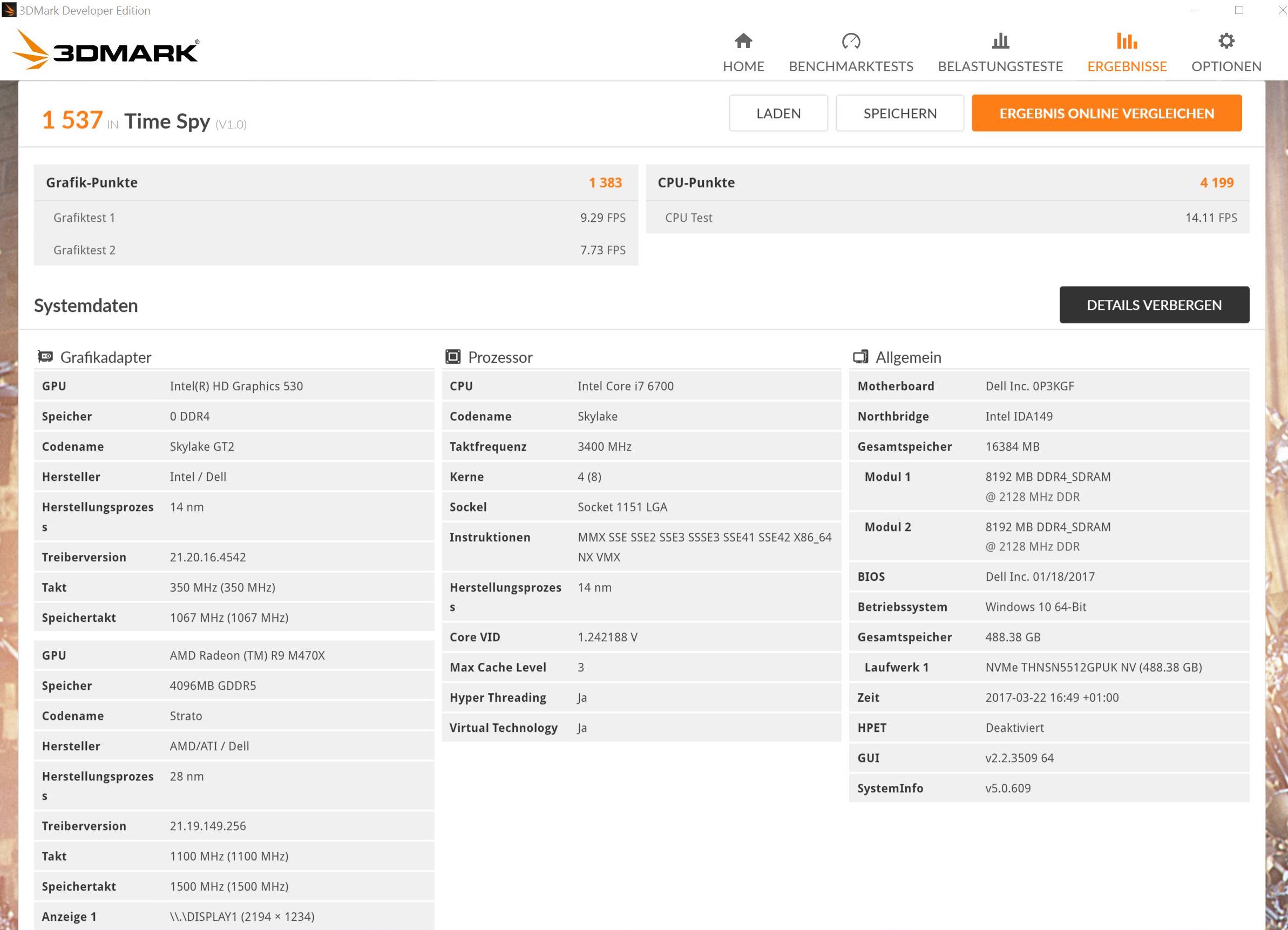Image resolution: width=1288 pixels, height=930 pixels.
Task: Click the Kerne value 4 (8)
Action: (589, 477)
